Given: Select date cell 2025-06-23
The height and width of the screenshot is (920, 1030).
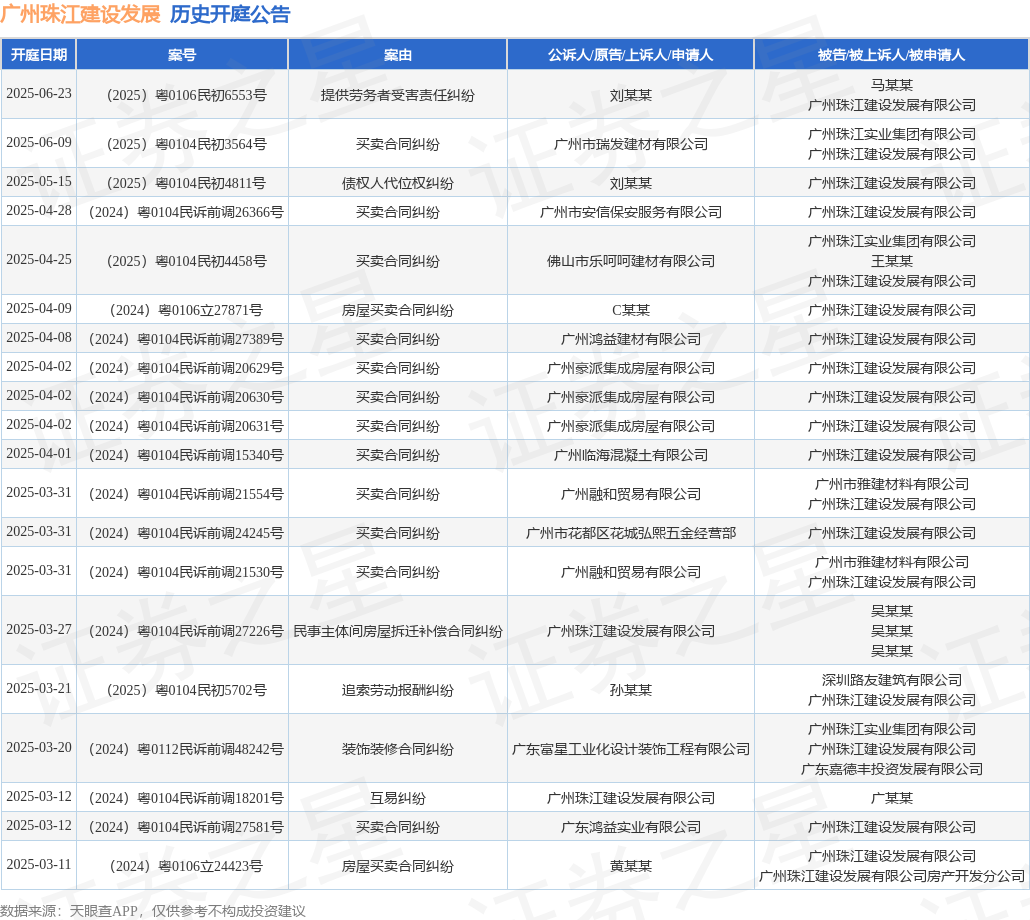Looking at the screenshot, I should (x=39, y=93).
